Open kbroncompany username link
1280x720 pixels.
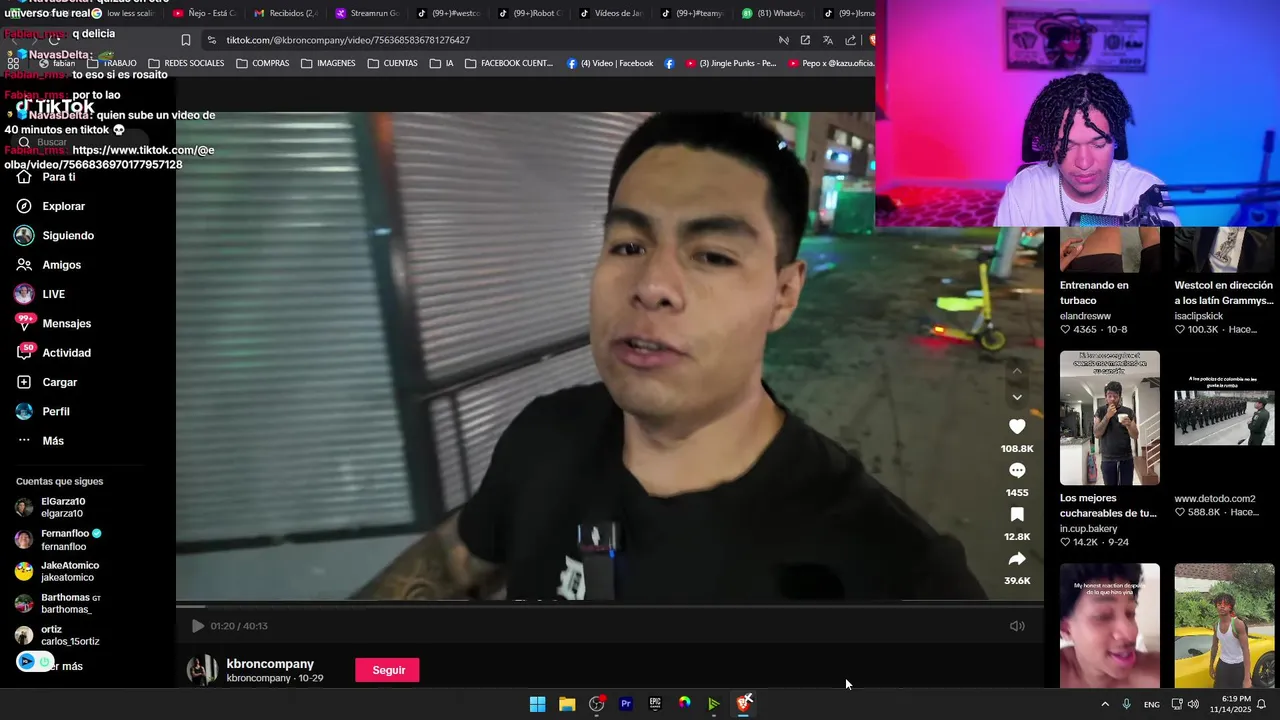270,664
